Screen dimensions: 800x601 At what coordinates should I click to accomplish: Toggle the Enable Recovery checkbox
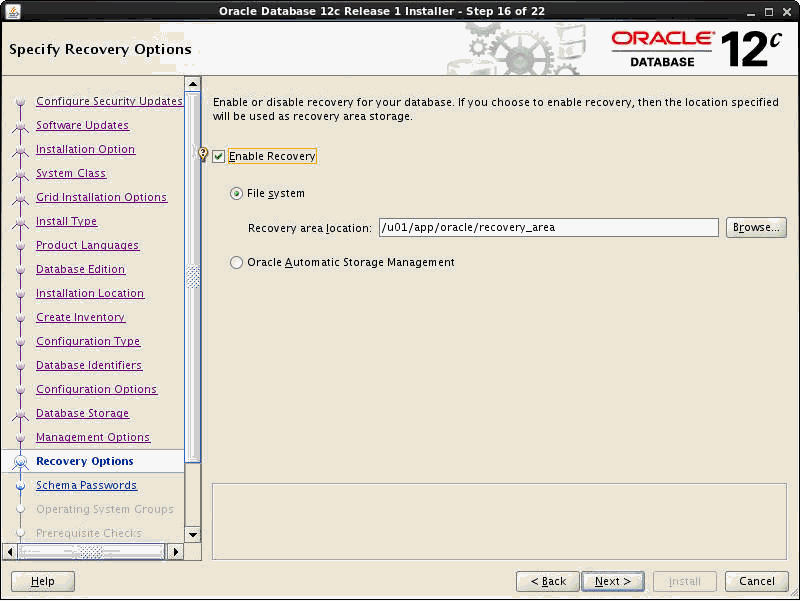point(218,156)
